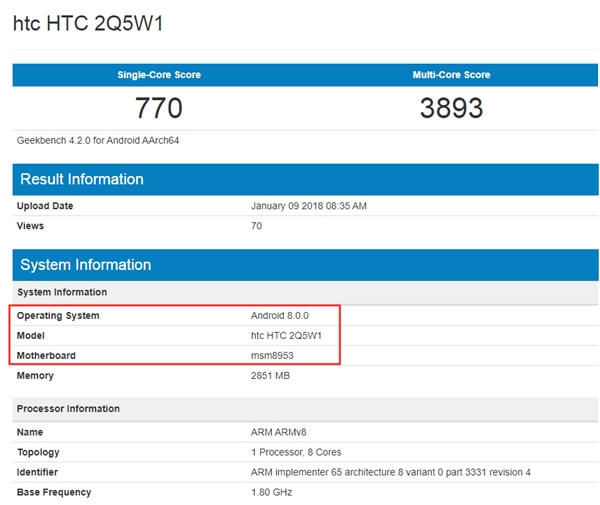Click the blue System Information section header
Viewport: 600px width, 505px height.
click(x=305, y=265)
